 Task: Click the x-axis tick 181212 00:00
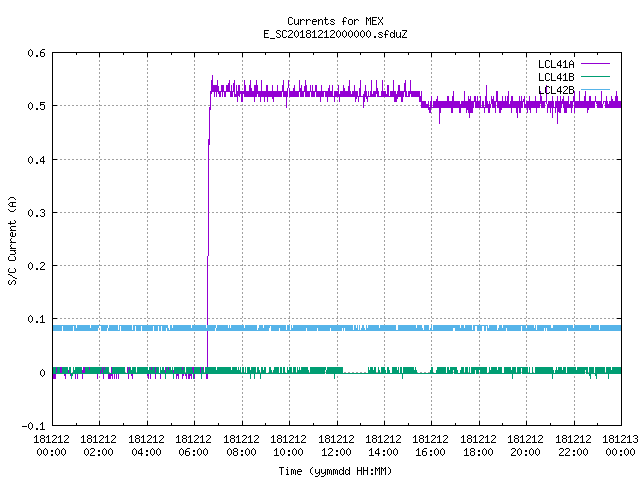pos(51,445)
